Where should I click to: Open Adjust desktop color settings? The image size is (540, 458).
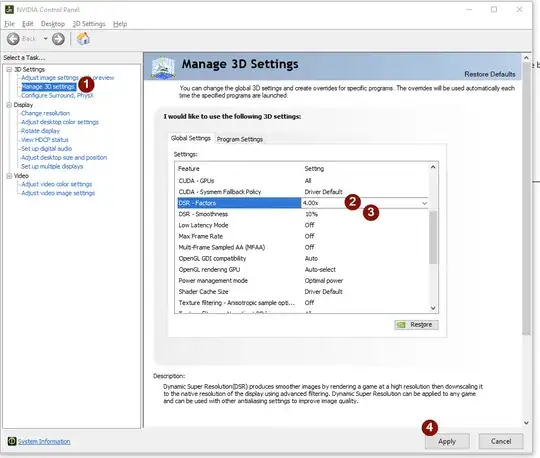(60, 122)
